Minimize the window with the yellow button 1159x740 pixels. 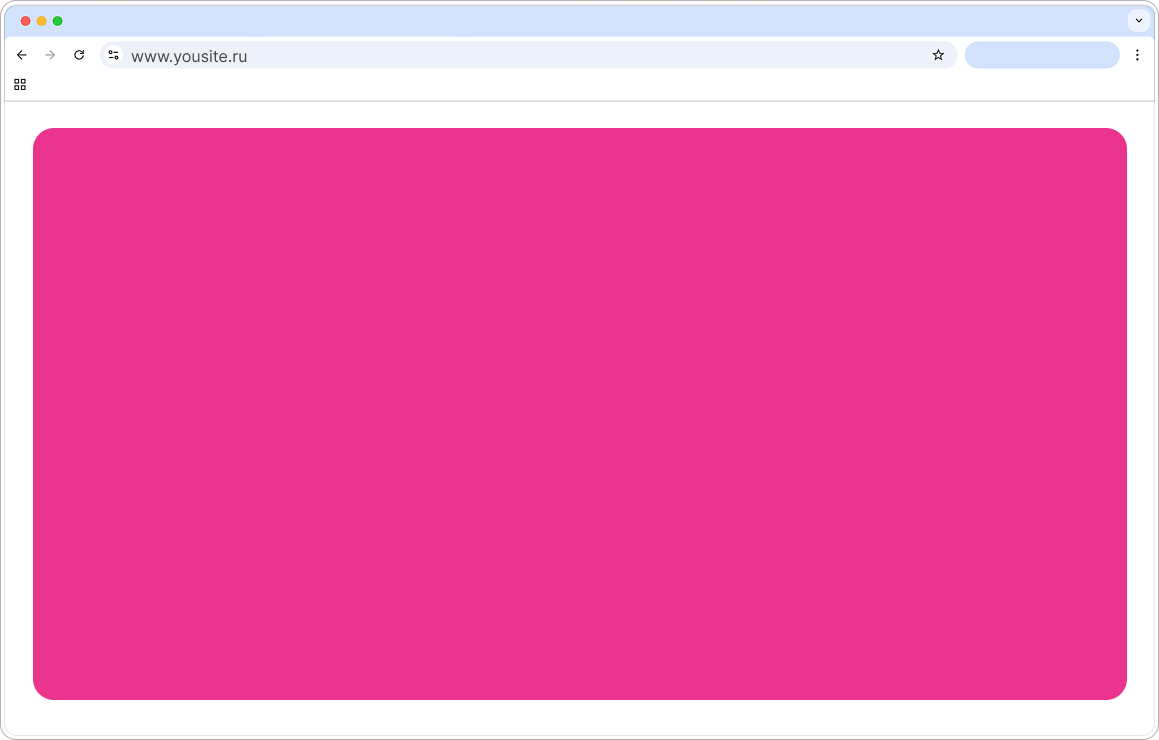click(x=41, y=21)
